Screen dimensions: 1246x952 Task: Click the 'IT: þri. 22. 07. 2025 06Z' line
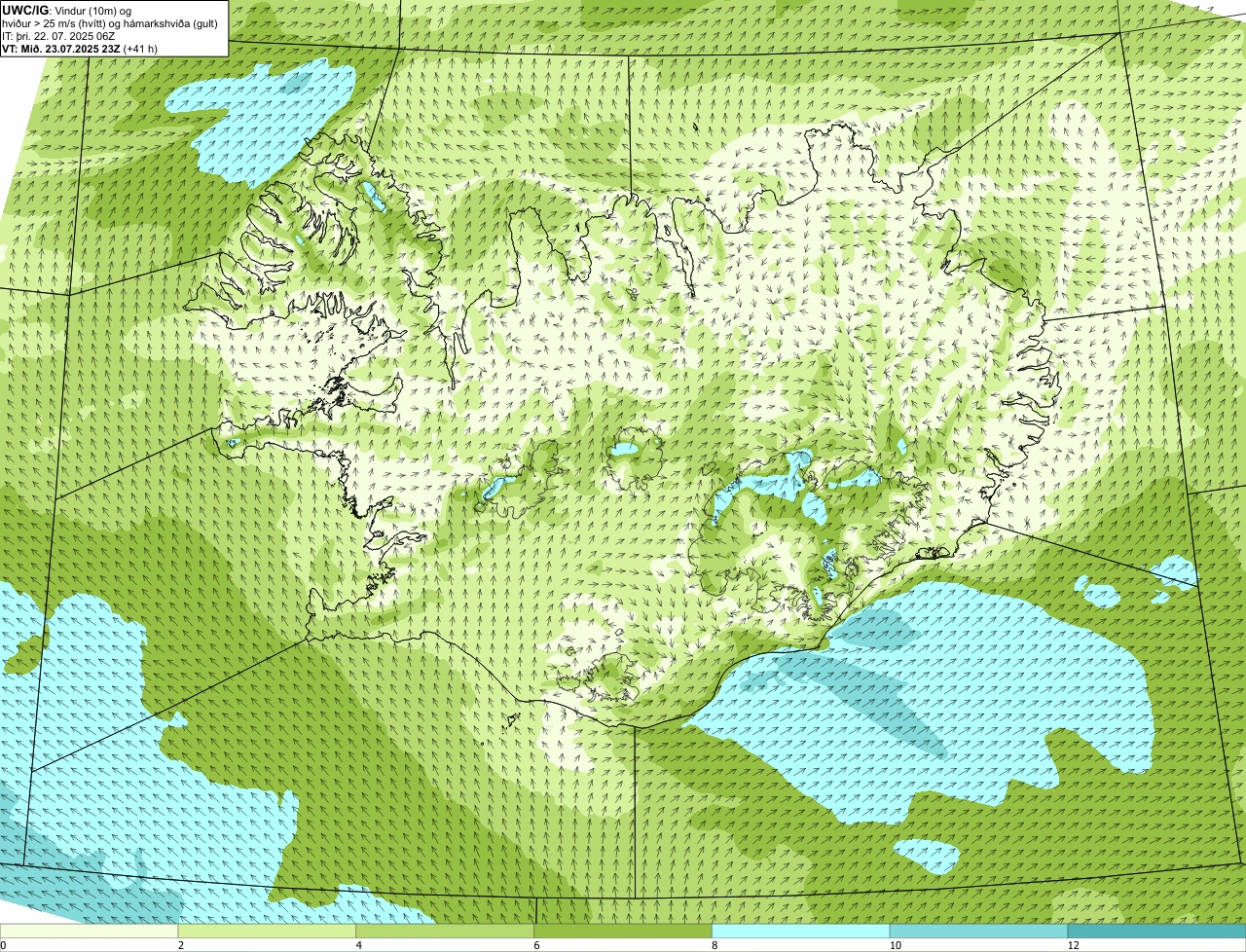click(58, 36)
